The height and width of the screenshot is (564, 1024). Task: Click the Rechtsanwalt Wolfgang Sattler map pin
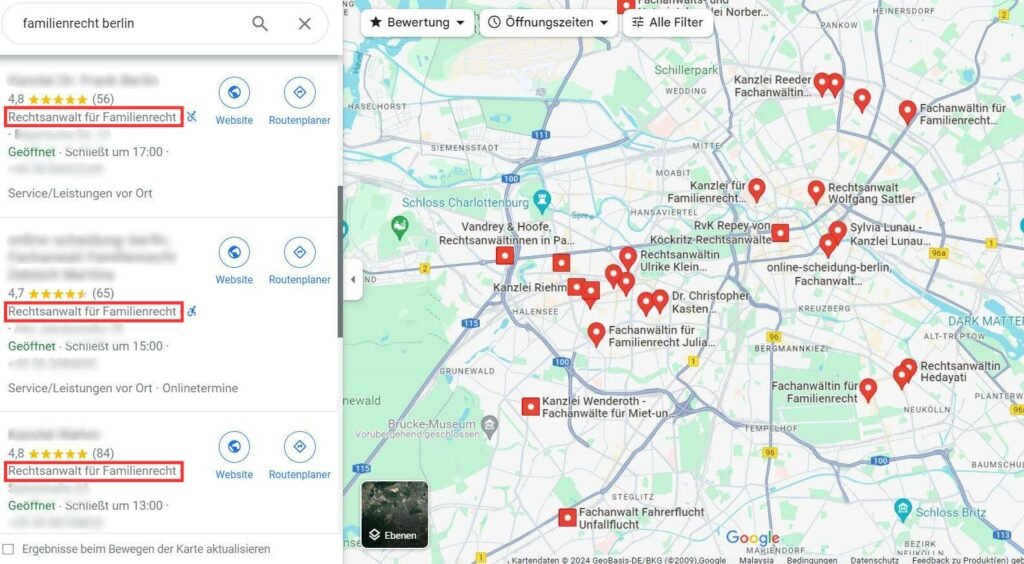coord(816,192)
